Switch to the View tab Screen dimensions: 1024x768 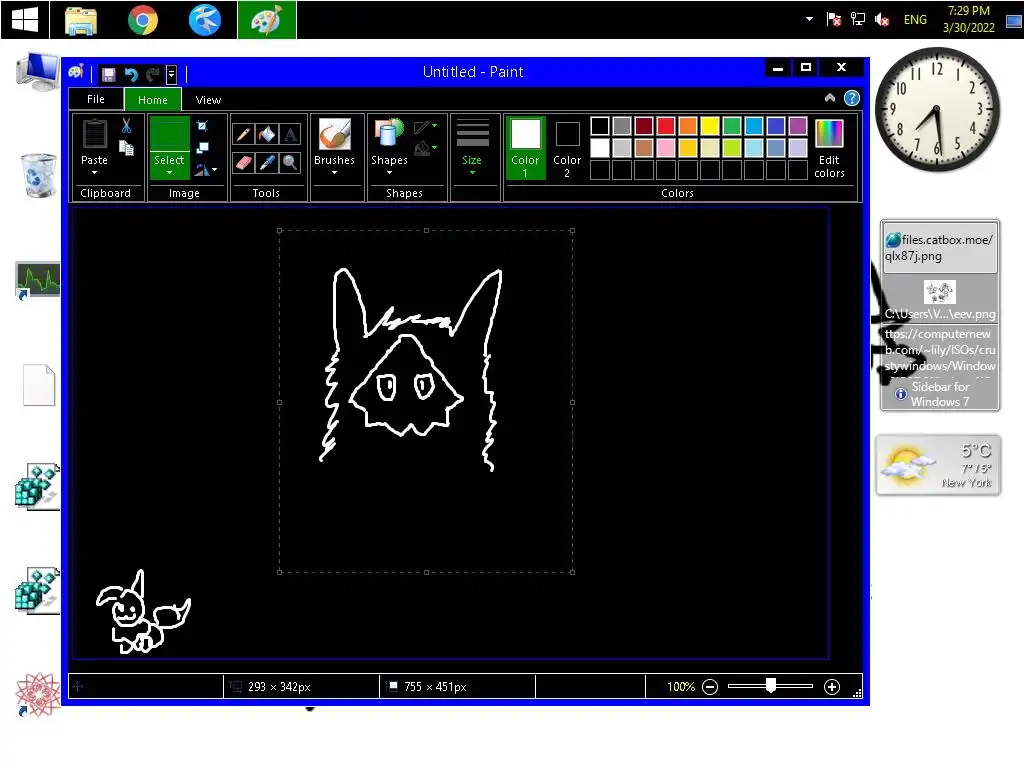point(208,100)
